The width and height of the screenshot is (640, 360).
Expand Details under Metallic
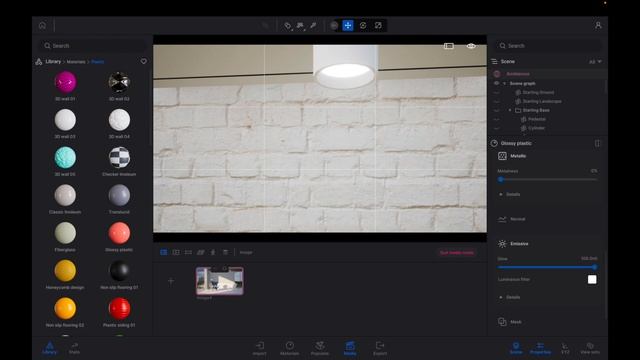coord(510,194)
